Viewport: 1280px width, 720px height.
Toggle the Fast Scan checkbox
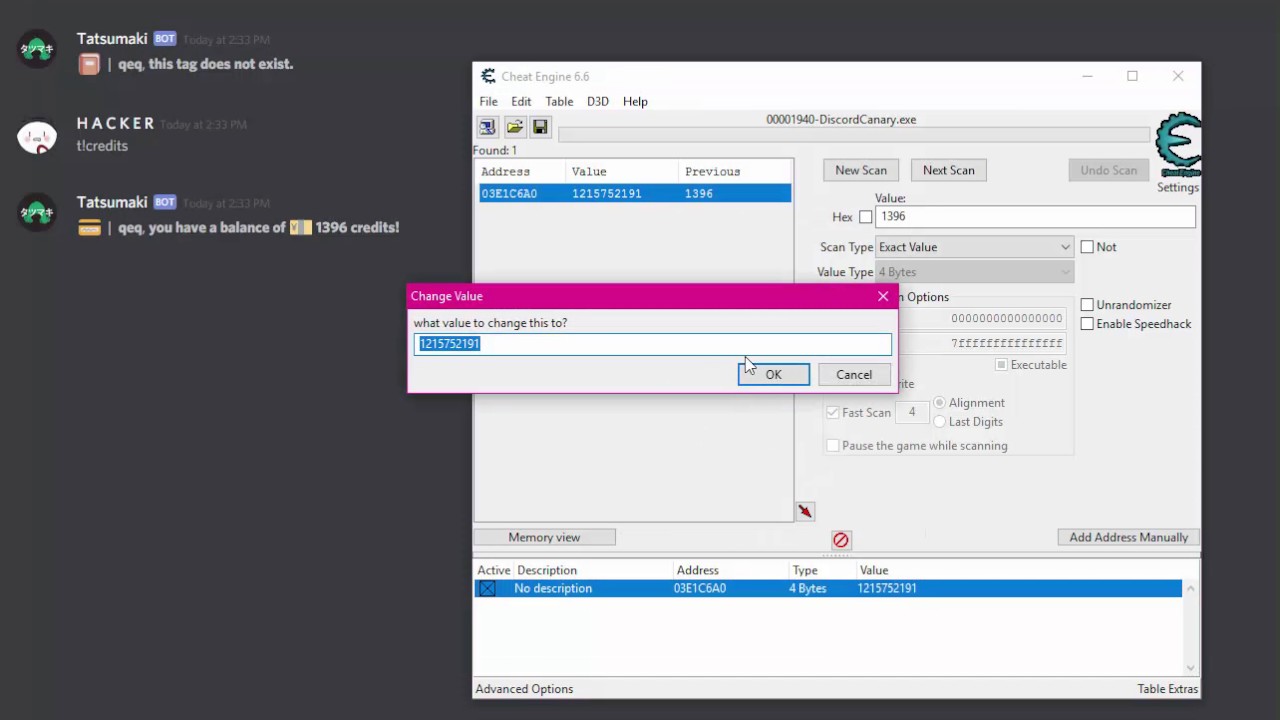[x=832, y=412]
